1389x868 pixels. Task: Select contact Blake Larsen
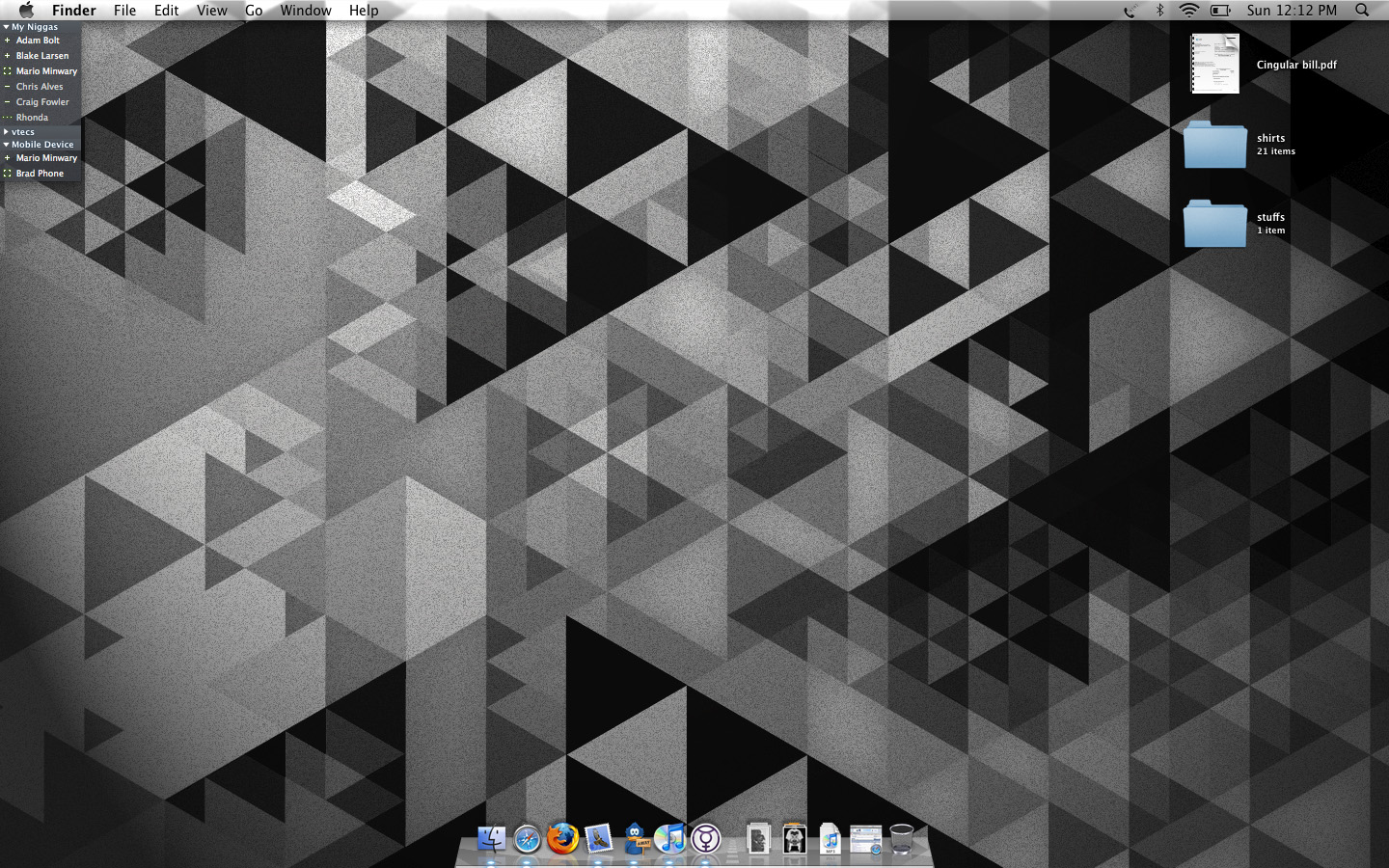point(41,56)
